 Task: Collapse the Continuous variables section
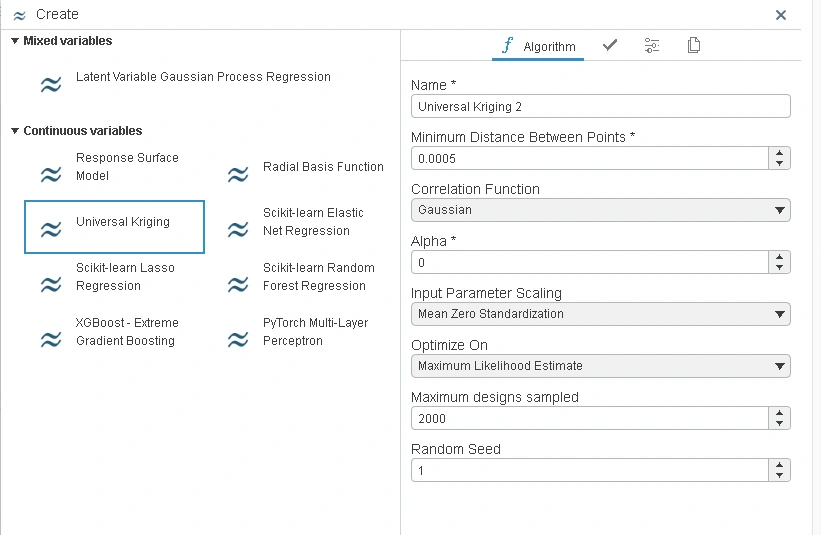click(x=15, y=131)
